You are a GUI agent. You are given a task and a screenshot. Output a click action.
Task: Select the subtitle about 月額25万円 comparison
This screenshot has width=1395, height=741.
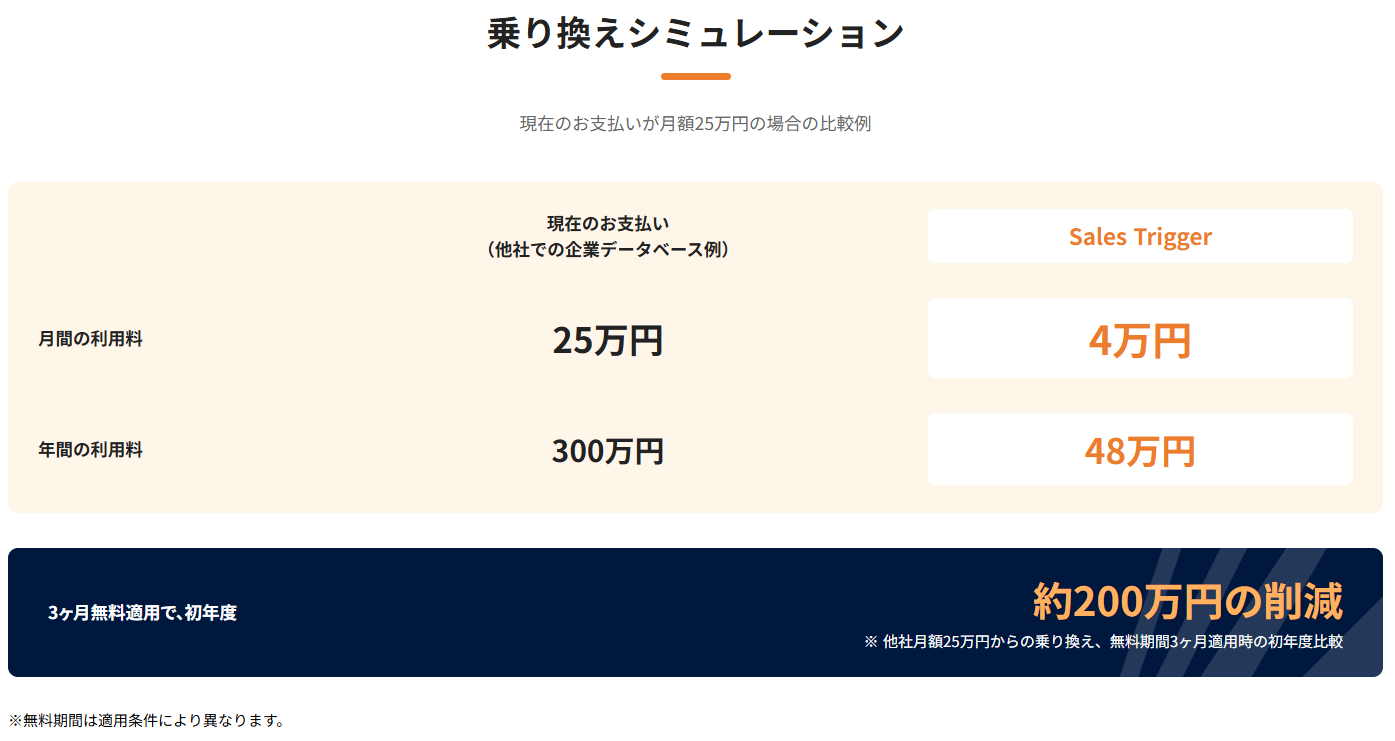(x=696, y=124)
